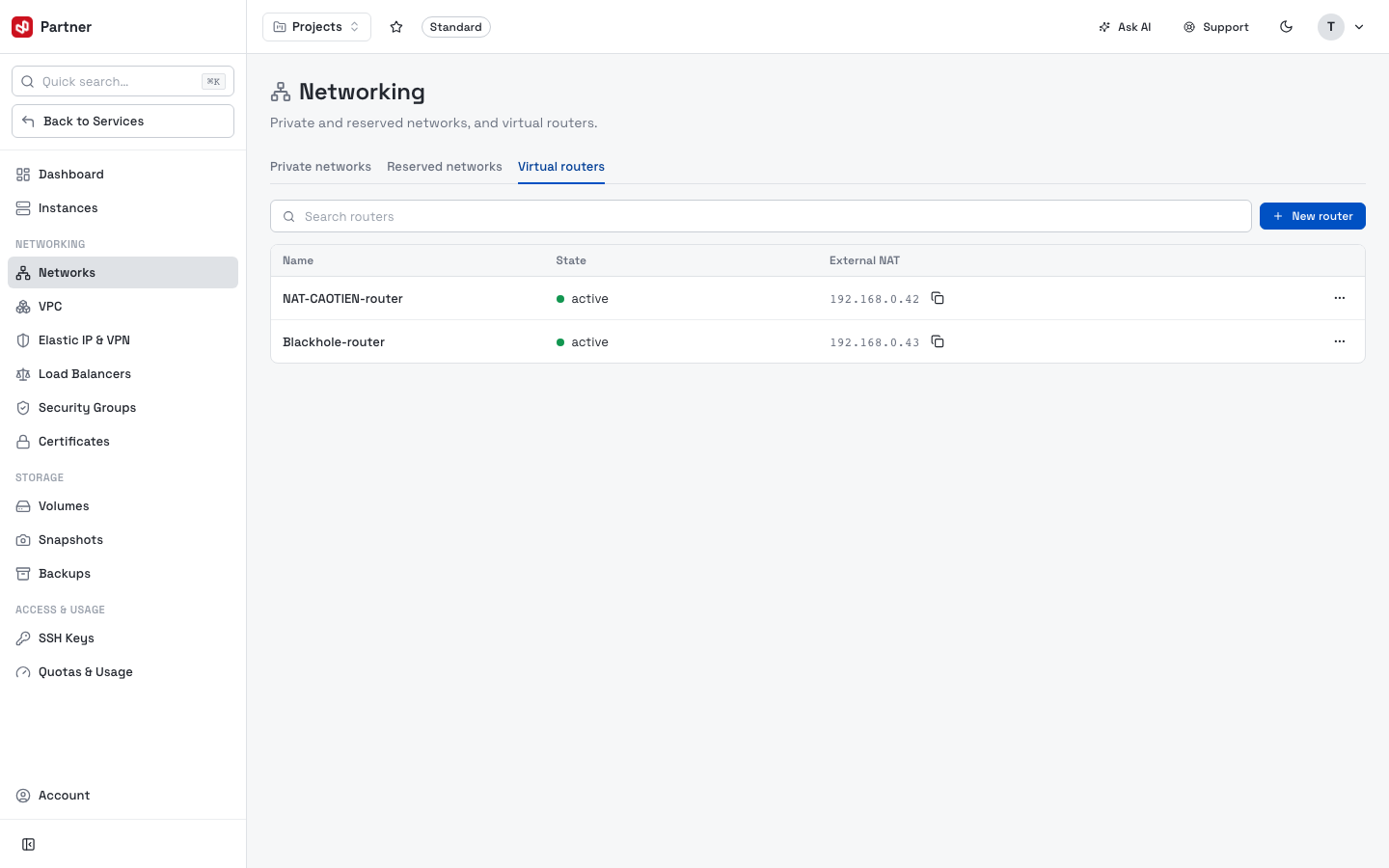The height and width of the screenshot is (868, 1389).
Task: Click the NAT-CAOTIEN-router name
Action: (x=342, y=299)
